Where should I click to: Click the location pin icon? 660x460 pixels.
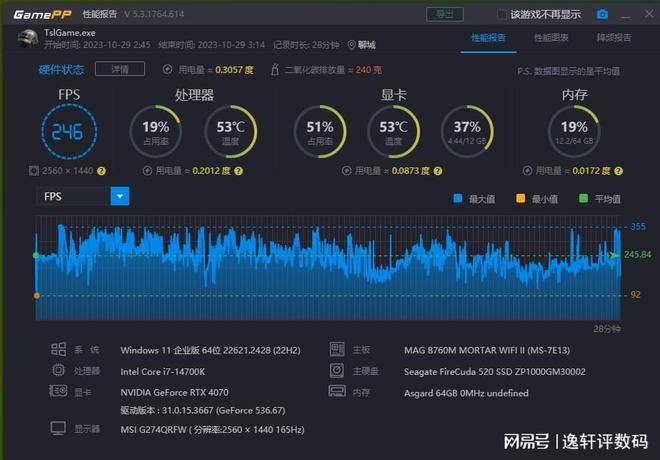[x=351, y=45]
